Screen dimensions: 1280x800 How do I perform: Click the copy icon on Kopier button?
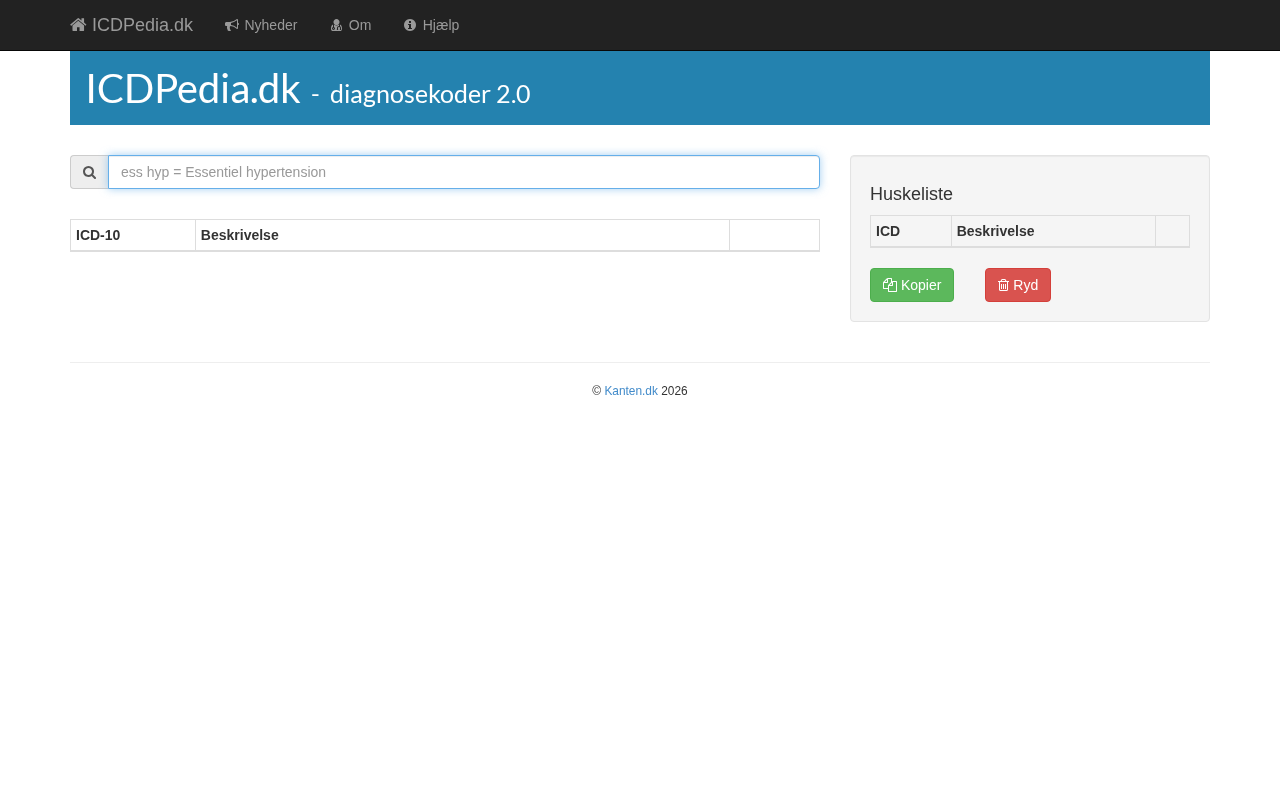click(x=890, y=285)
